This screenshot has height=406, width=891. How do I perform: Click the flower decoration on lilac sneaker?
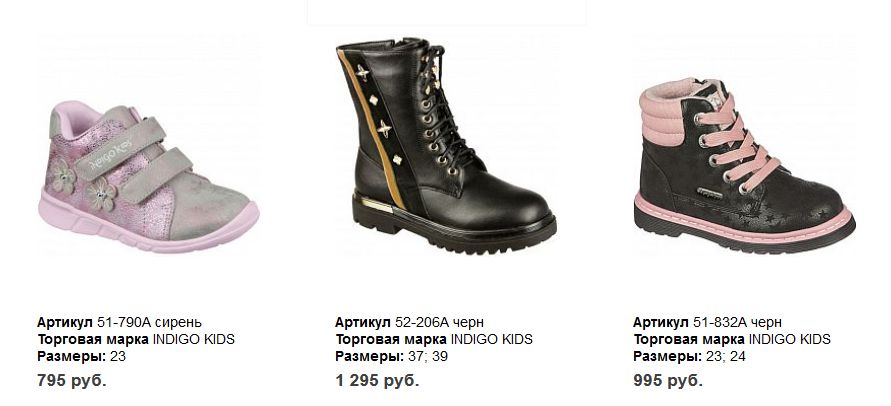[102, 195]
